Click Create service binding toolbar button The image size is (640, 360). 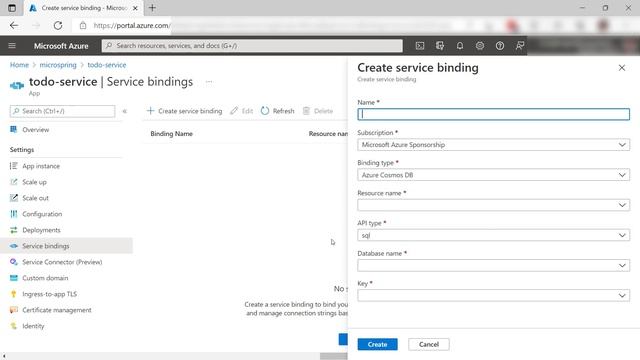pos(184,111)
